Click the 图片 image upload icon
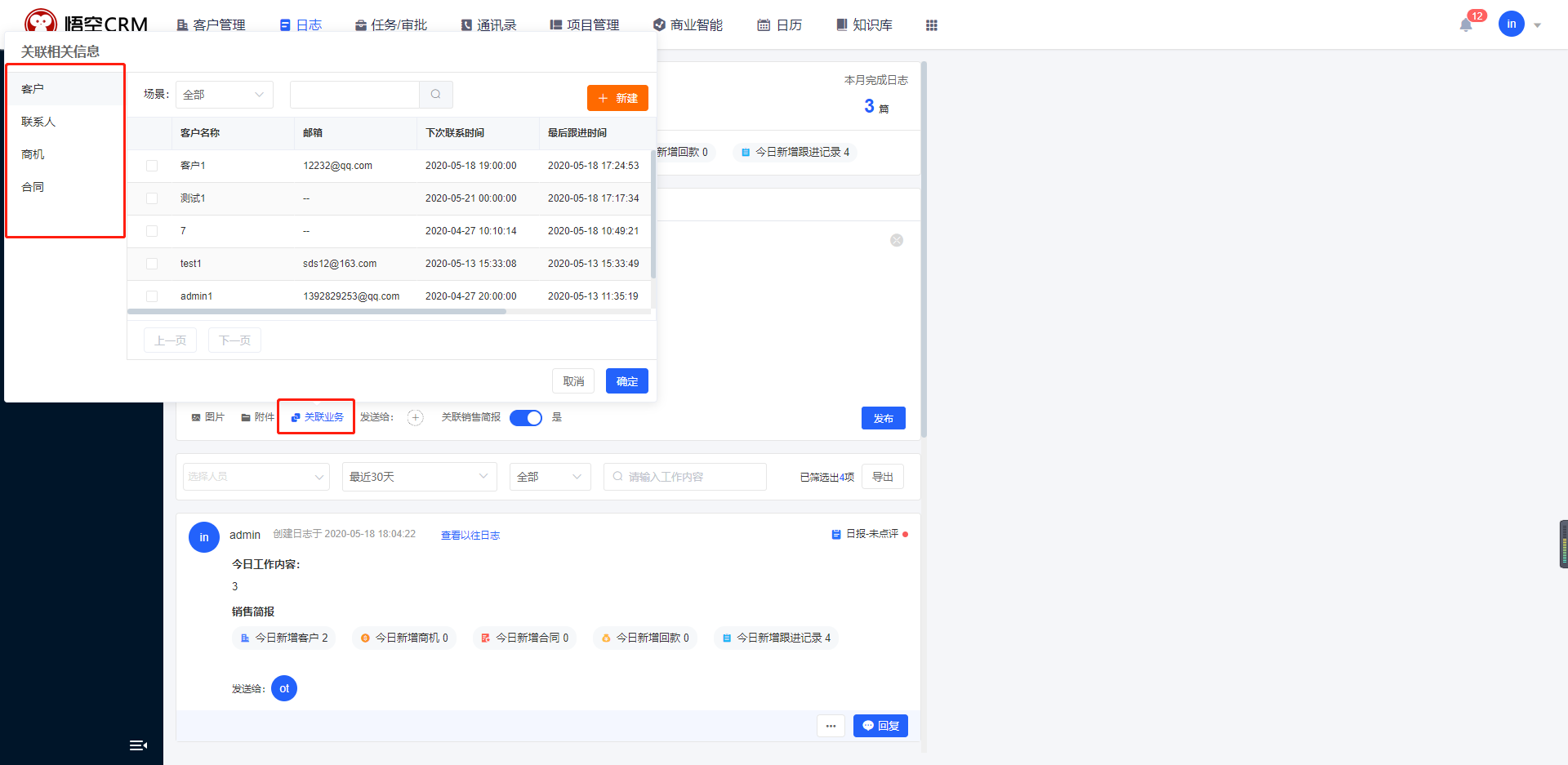Image resolution: width=1568 pixels, height=765 pixels. point(196,417)
